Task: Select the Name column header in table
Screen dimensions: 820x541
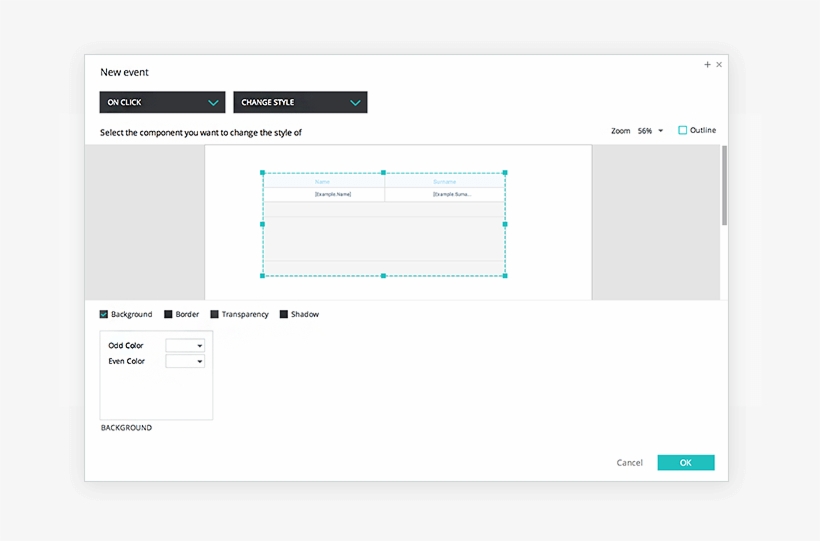Action: 323,182
